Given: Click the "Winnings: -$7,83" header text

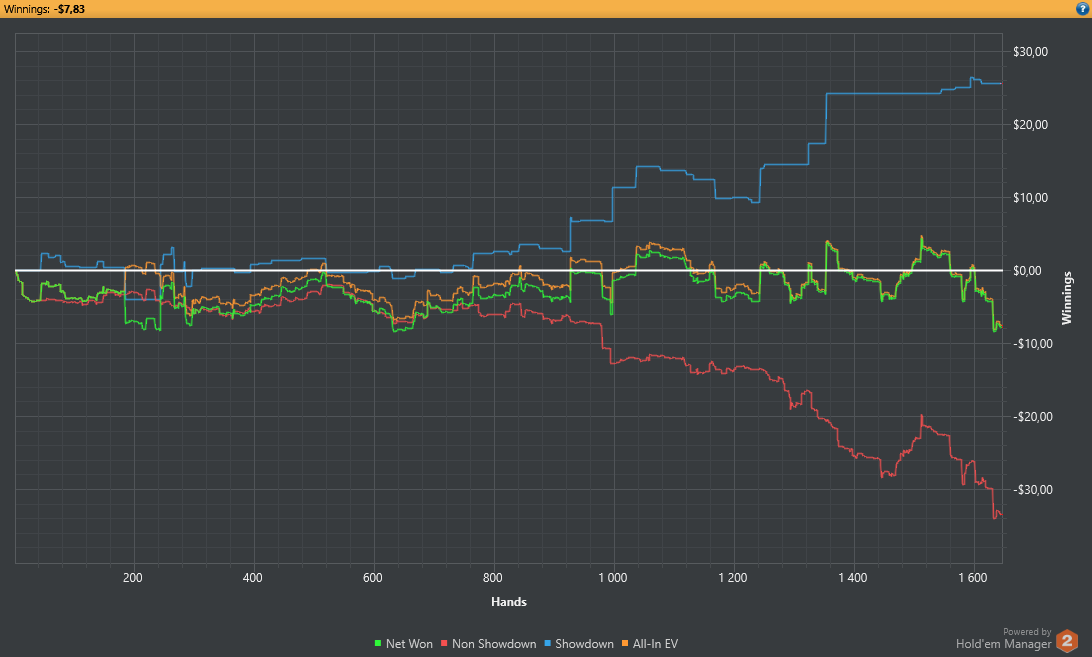Looking at the screenshot, I should point(44,9).
